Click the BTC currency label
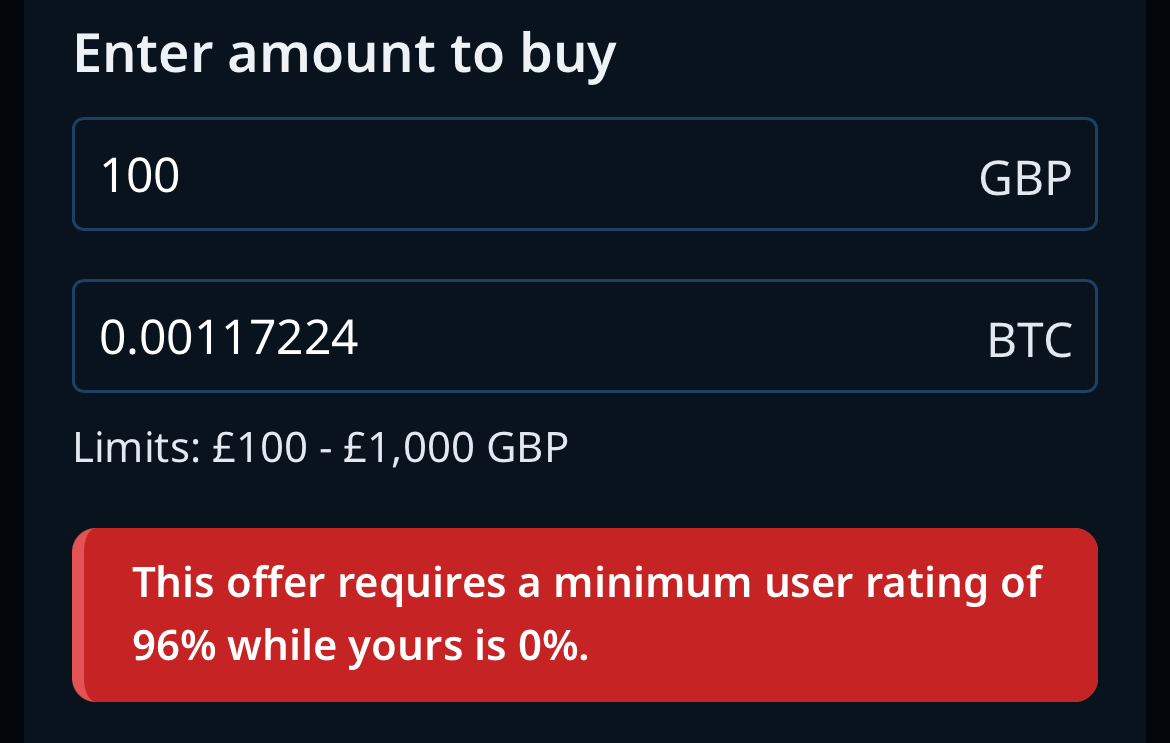1170x743 pixels. (1029, 342)
